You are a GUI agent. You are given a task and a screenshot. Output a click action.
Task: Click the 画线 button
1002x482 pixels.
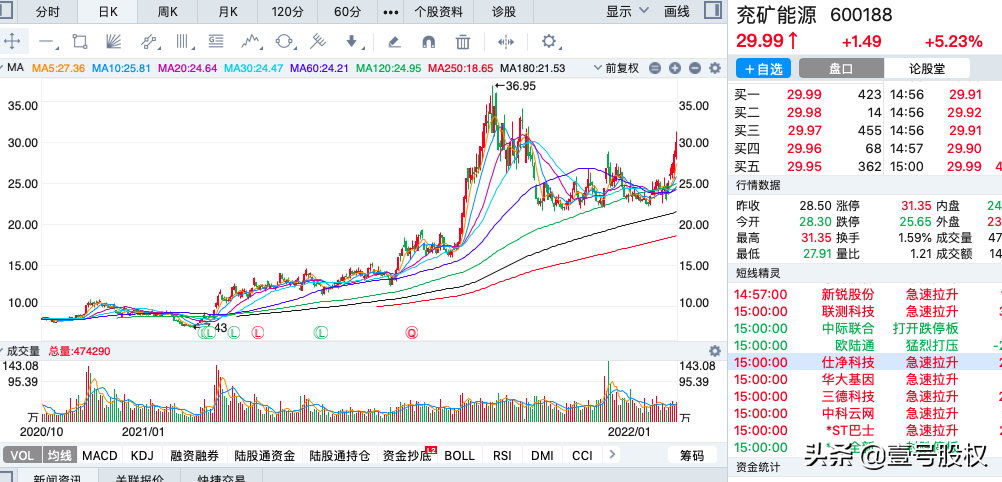click(x=677, y=11)
